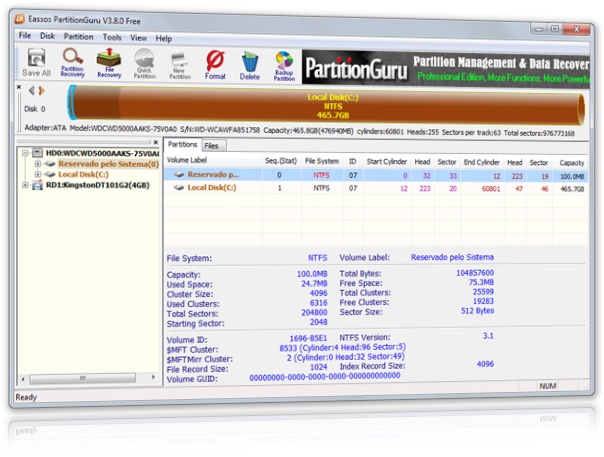Open Partition Recovery tool
Screen dimensions: 604x457
tap(73, 63)
